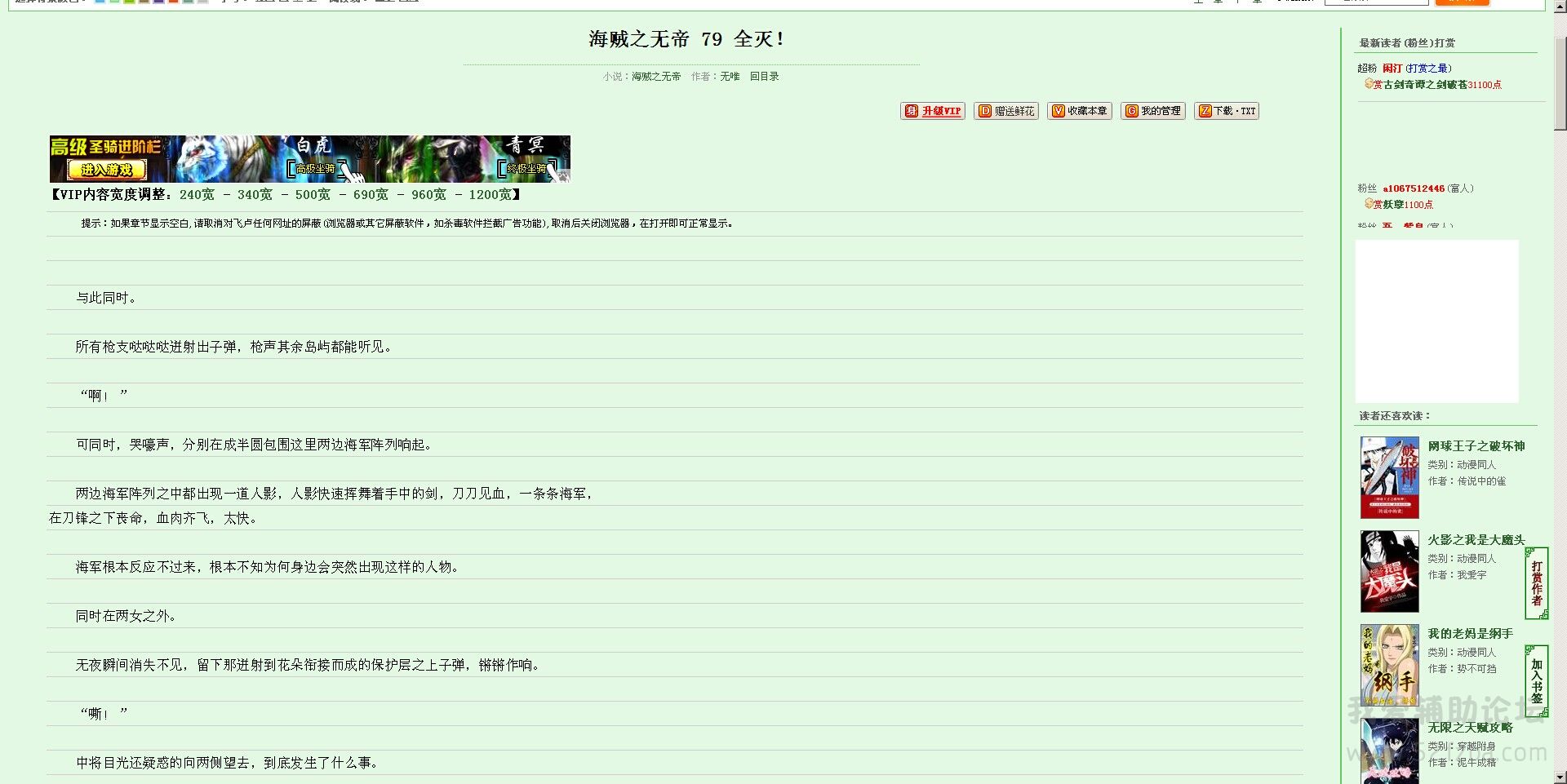
Task: Click the page scrollbar down arrow
Action: (x=1560, y=777)
